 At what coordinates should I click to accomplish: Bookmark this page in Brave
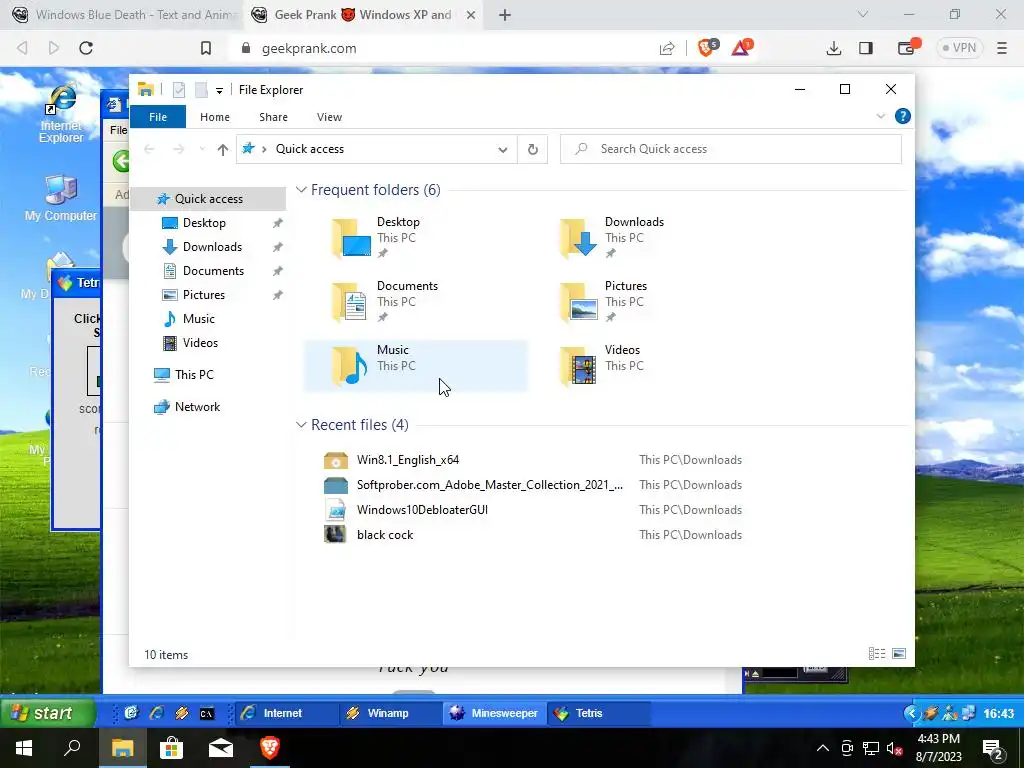pos(206,48)
